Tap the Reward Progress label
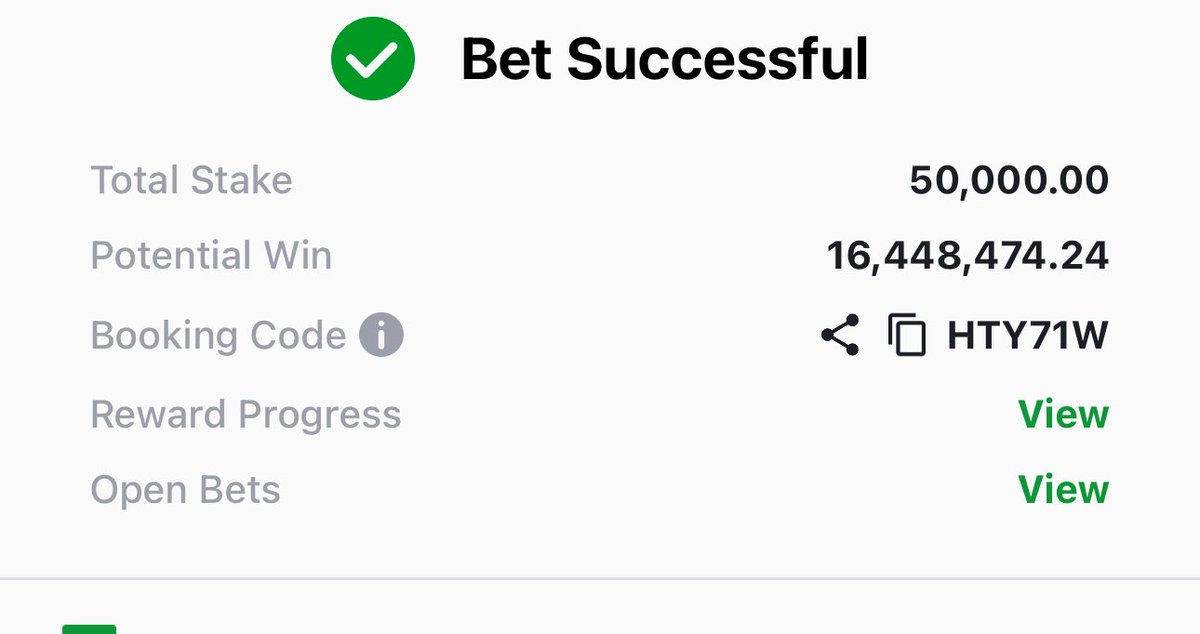Viewport: 1200px width, 634px height. pos(246,414)
